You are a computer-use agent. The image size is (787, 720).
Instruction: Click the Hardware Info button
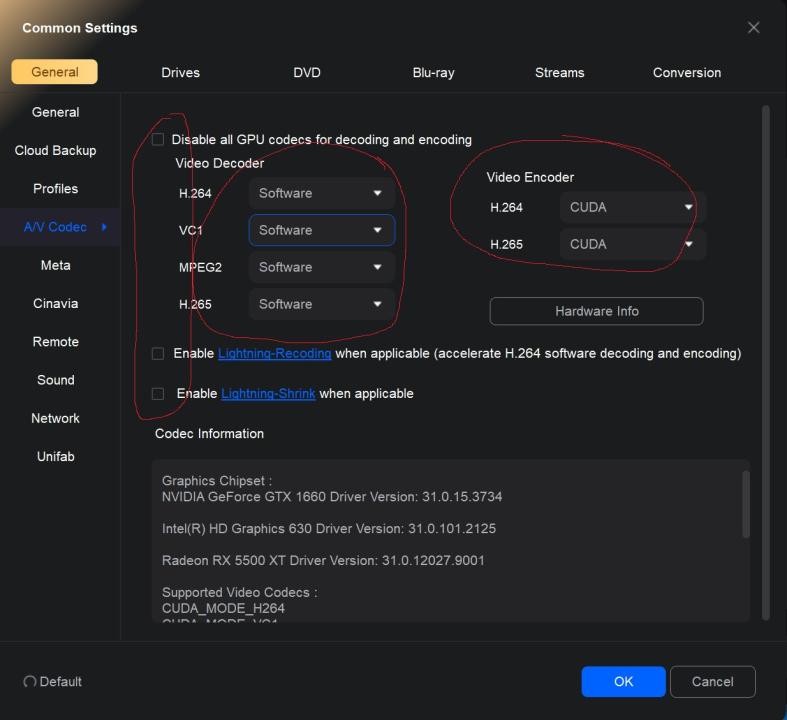(x=596, y=311)
